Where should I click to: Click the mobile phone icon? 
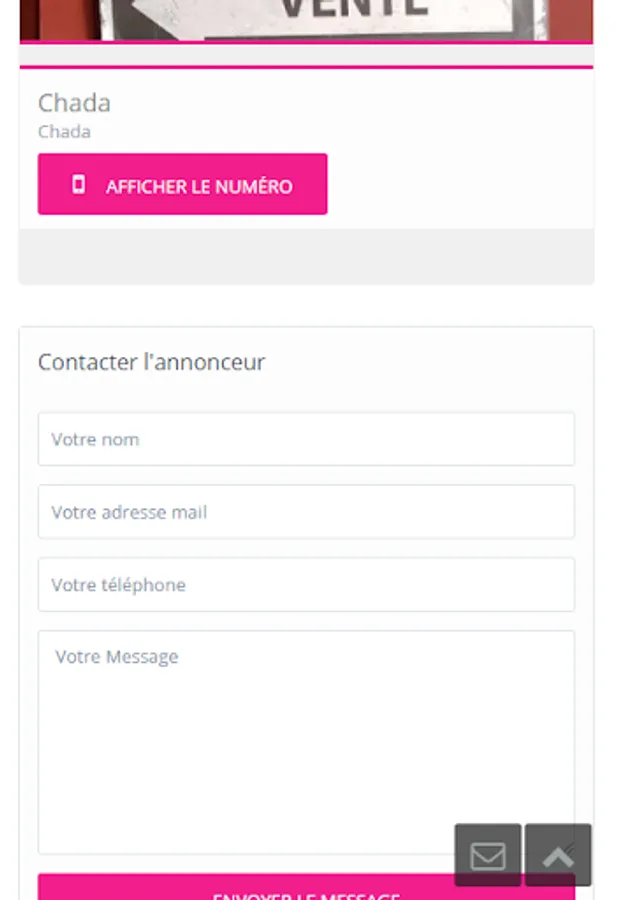pyautogui.click(x=79, y=185)
